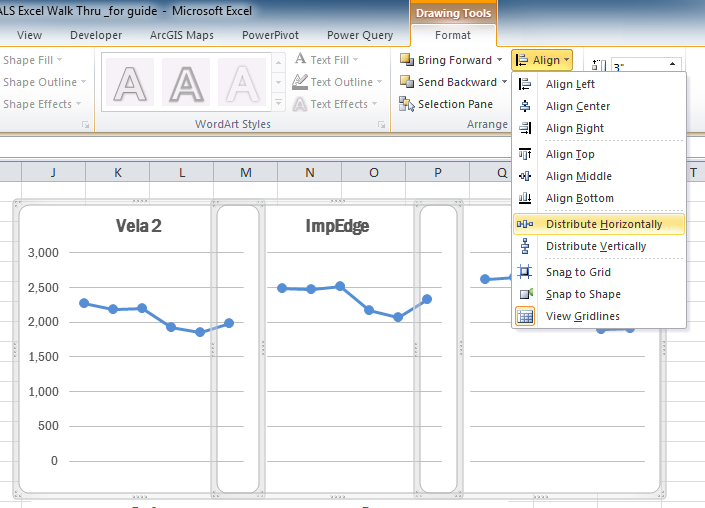Click the Align Center icon
Viewport: 705px width, 508px height.
525,106
